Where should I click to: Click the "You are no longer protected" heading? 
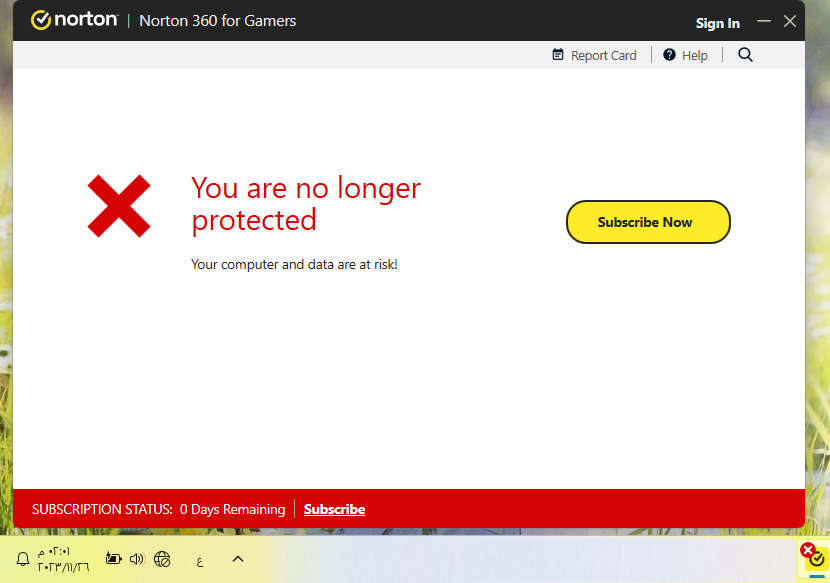point(306,204)
